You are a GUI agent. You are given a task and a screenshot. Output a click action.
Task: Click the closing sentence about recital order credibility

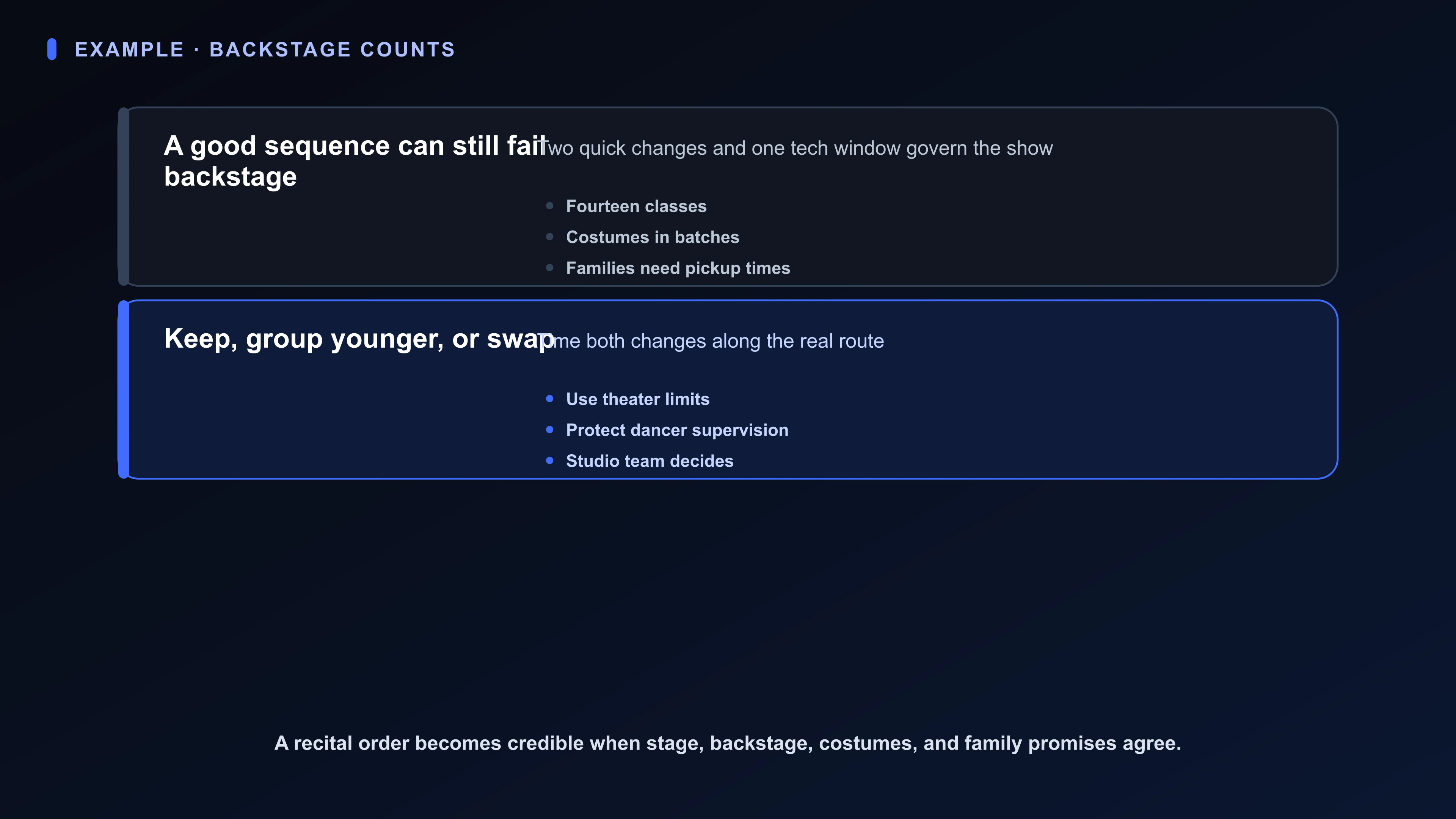[728, 743]
